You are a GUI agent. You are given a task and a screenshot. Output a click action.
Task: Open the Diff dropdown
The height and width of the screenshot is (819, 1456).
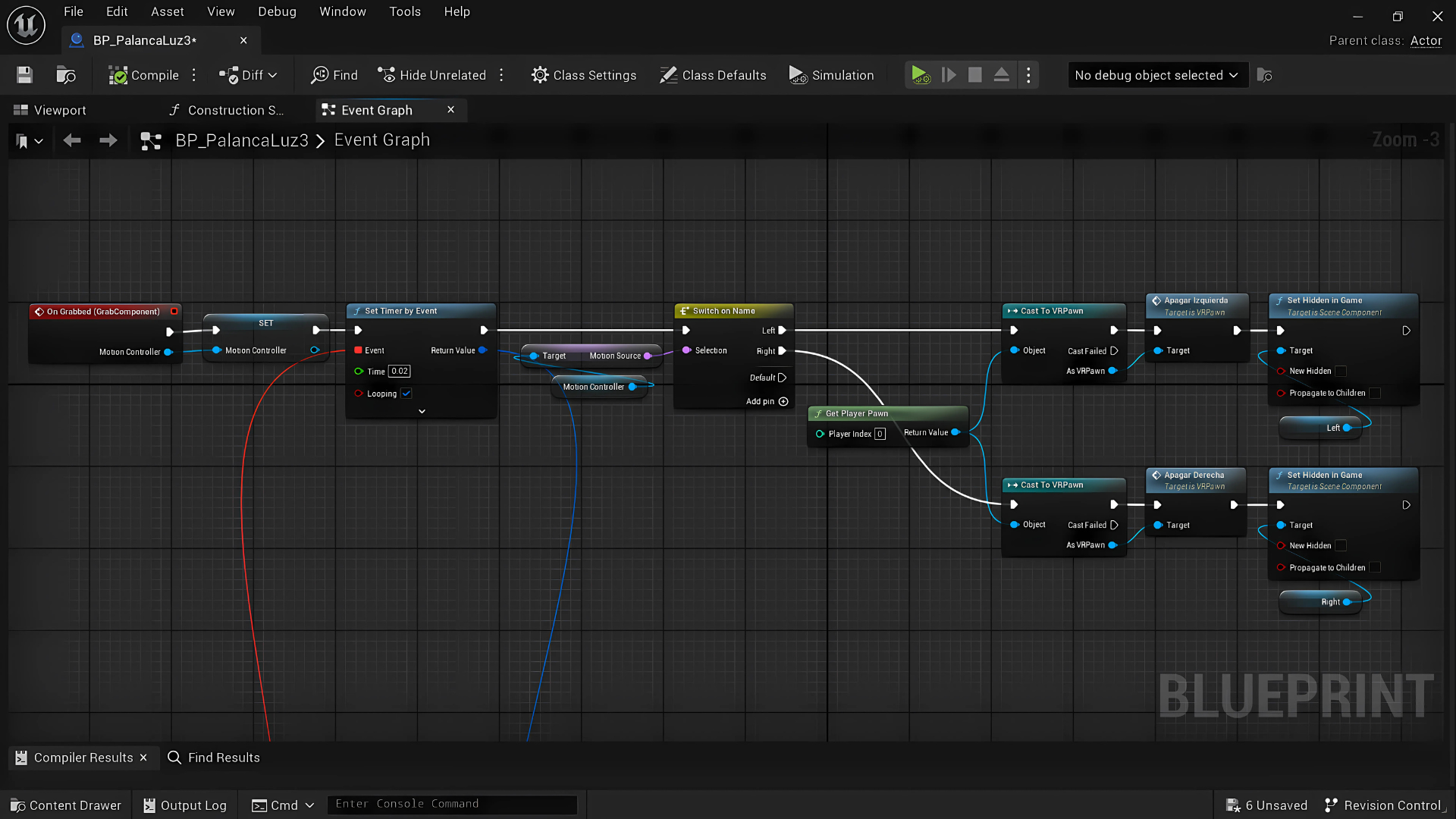coord(248,75)
